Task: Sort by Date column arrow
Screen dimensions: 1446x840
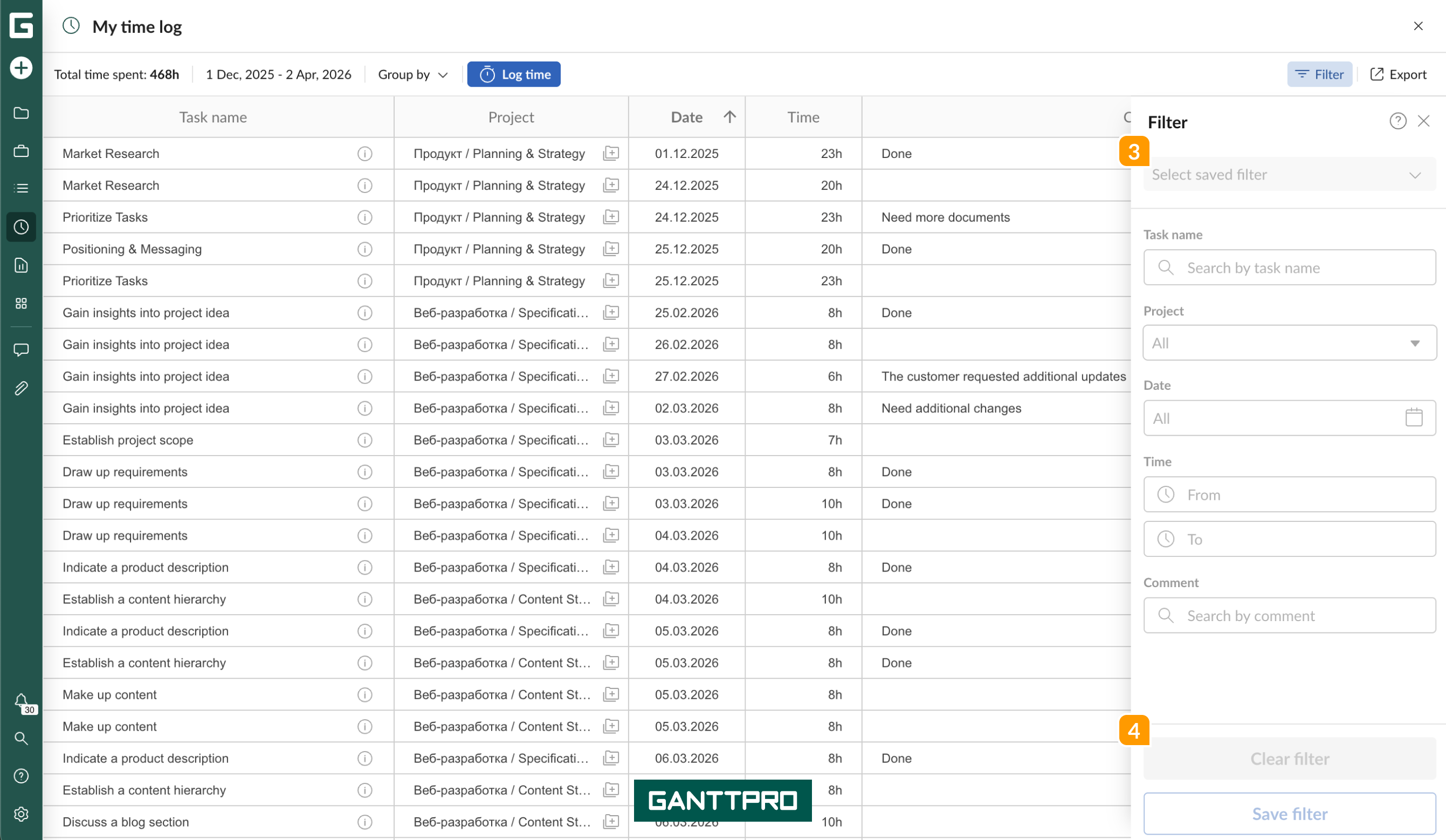Action: (730, 117)
